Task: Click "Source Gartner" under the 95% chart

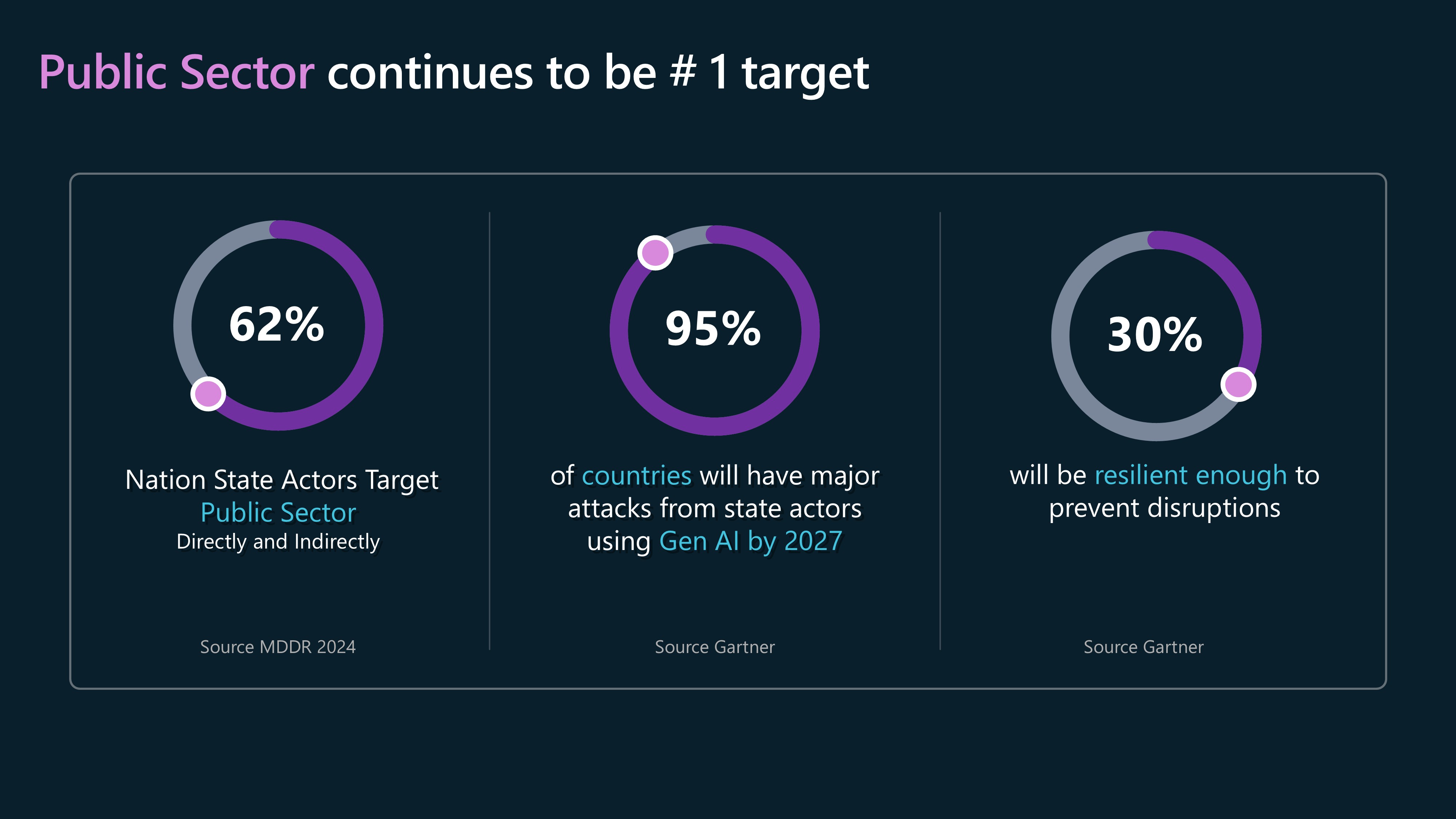Action: (715, 646)
